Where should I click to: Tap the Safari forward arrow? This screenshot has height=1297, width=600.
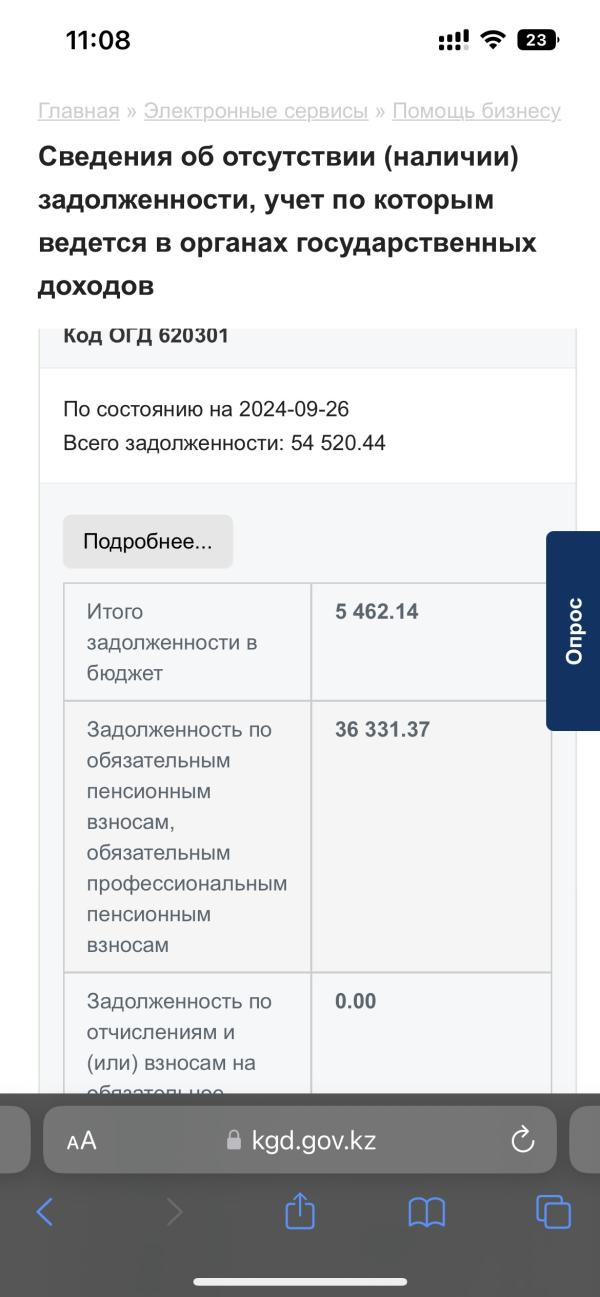174,1211
